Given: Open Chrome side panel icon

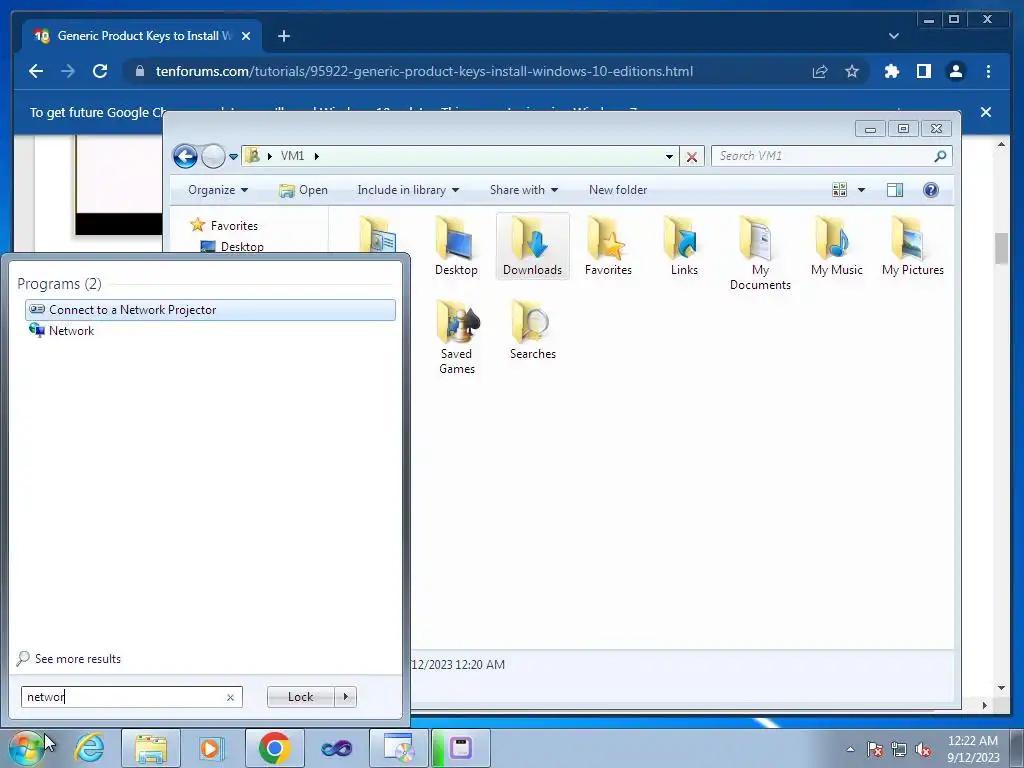Looking at the screenshot, I should point(923,71).
